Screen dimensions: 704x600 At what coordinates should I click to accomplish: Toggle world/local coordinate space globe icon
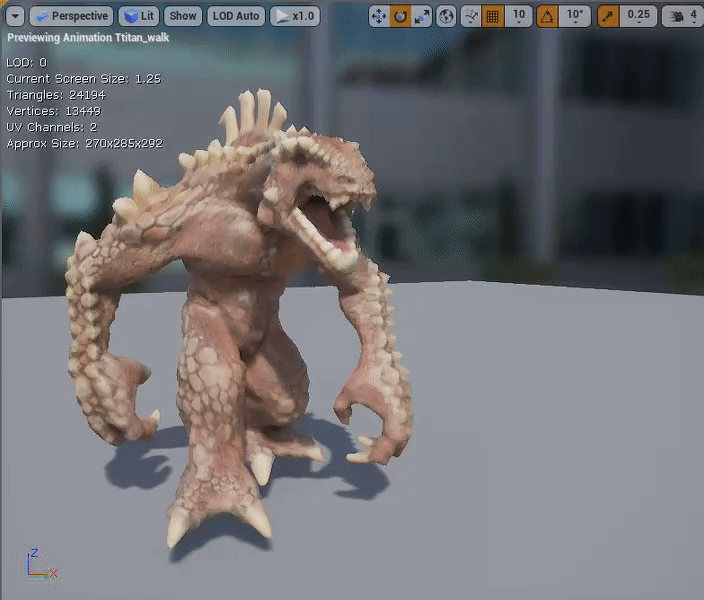[x=446, y=17]
